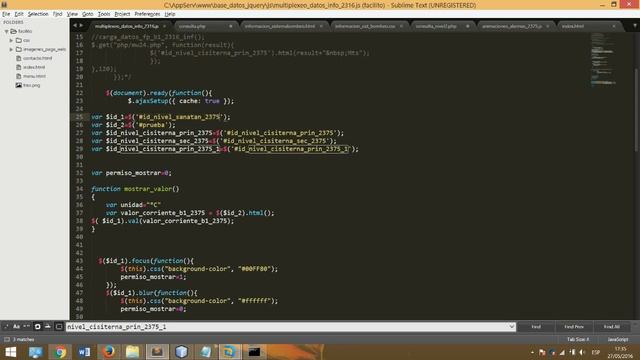Open contacto.html in sidebar
This screenshot has height=360, width=640.
pyautogui.click(x=38, y=58)
